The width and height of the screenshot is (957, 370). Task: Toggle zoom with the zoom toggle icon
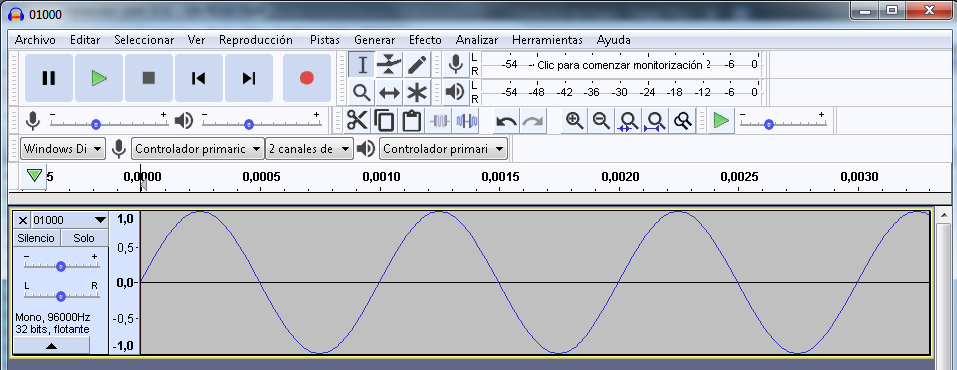pyautogui.click(x=682, y=120)
